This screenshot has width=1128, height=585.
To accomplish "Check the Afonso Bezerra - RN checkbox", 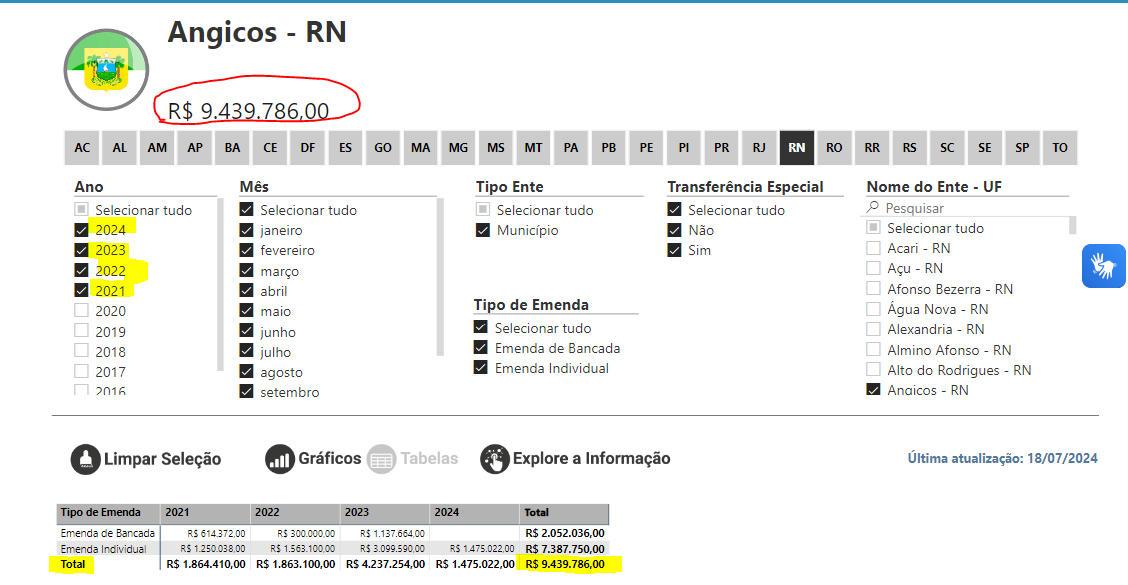I will pos(873,289).
